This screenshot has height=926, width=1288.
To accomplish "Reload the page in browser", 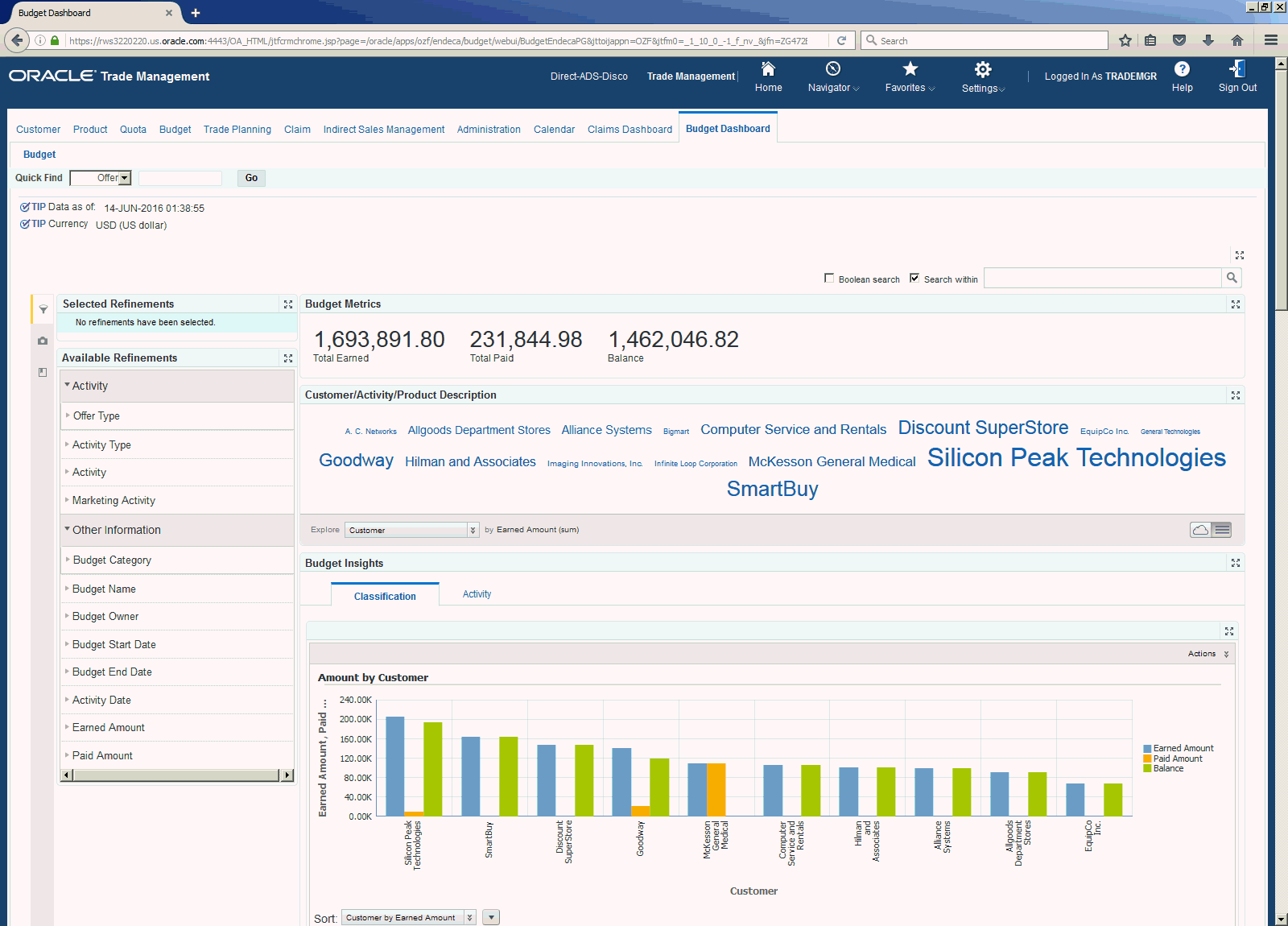I will coord(841,40).
